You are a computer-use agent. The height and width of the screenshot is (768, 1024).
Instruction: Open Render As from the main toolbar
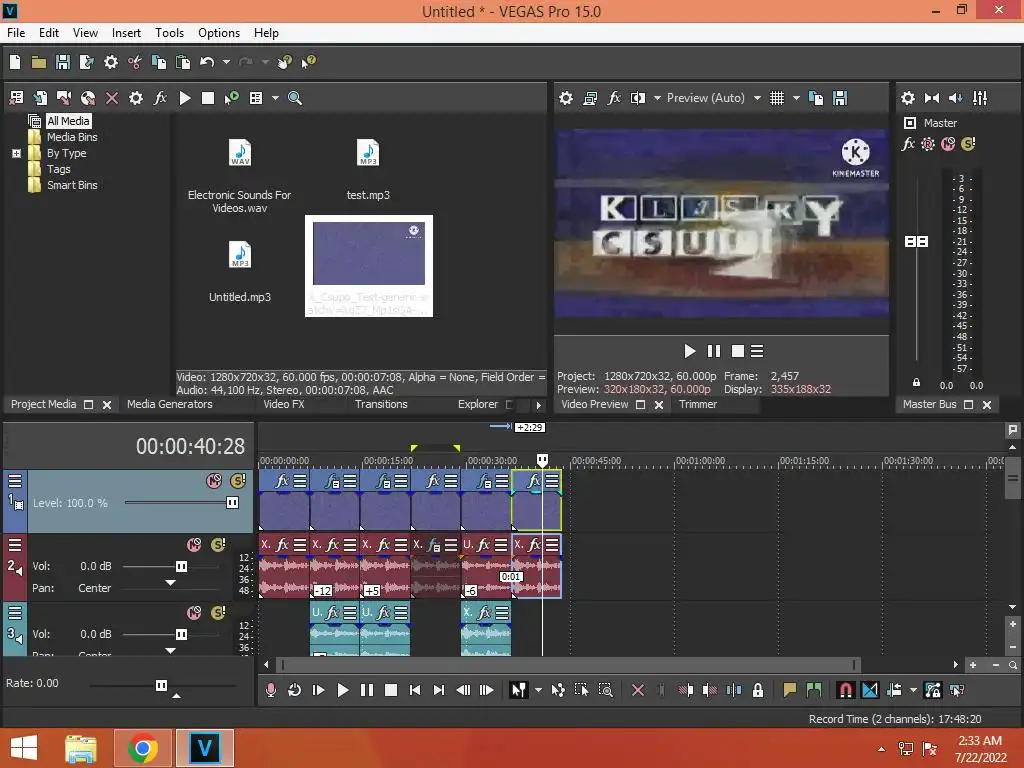[x=86, y=62]
